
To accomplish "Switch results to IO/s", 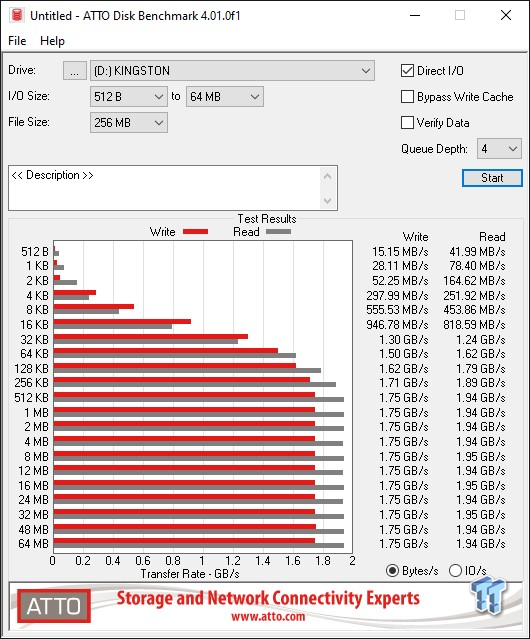I will [x=455, y=571].
